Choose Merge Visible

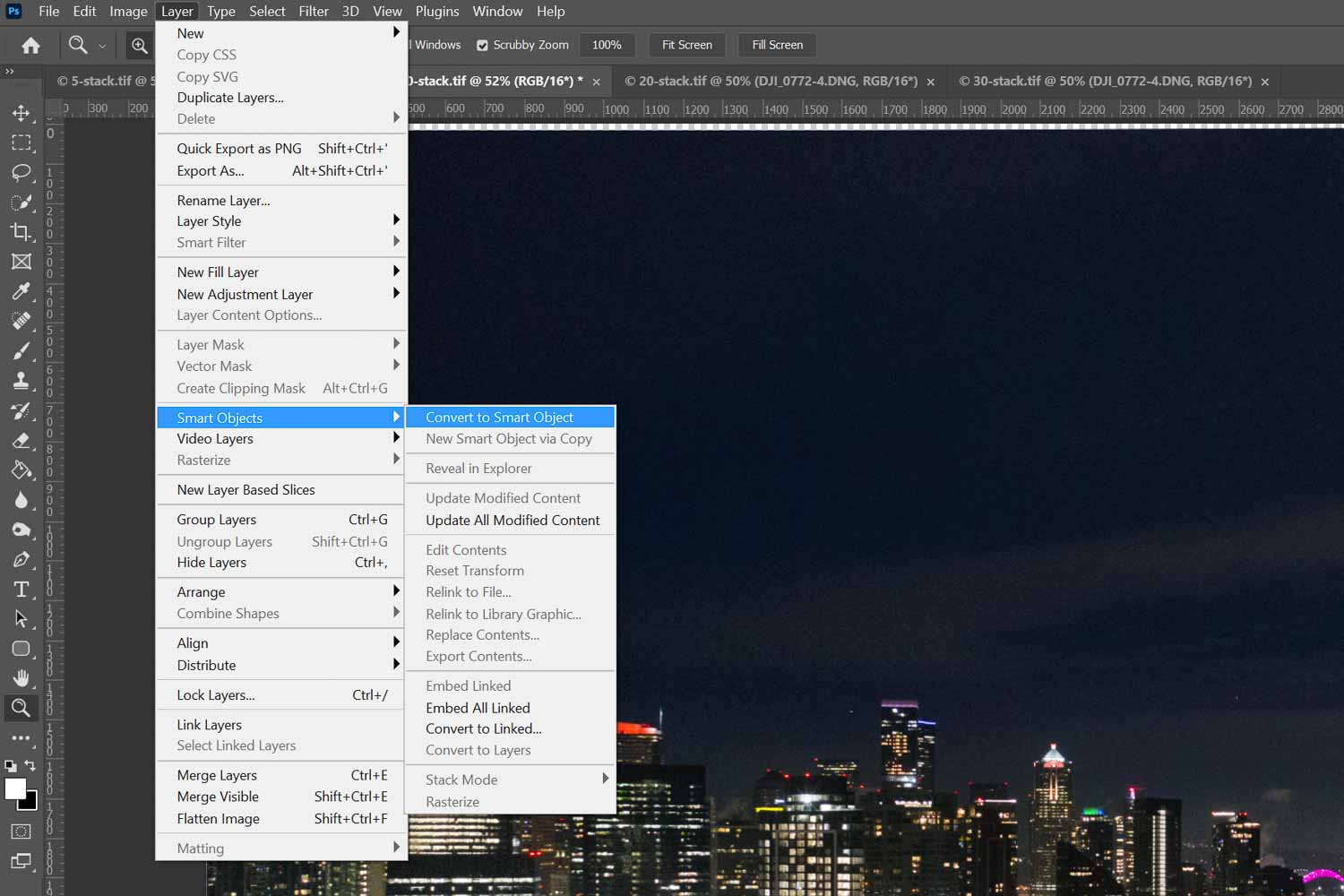pyautogui.click(x=281, y=797)
